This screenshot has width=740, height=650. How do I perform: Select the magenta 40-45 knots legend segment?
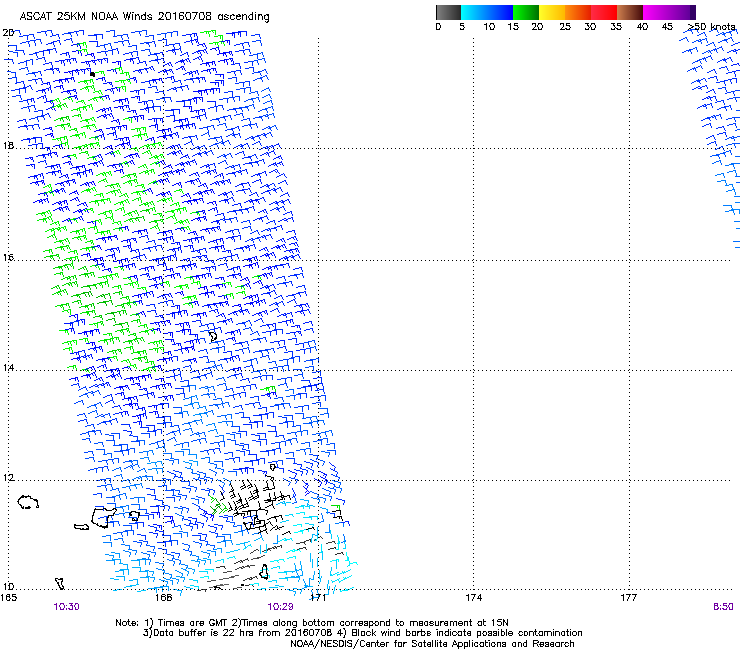656,12
